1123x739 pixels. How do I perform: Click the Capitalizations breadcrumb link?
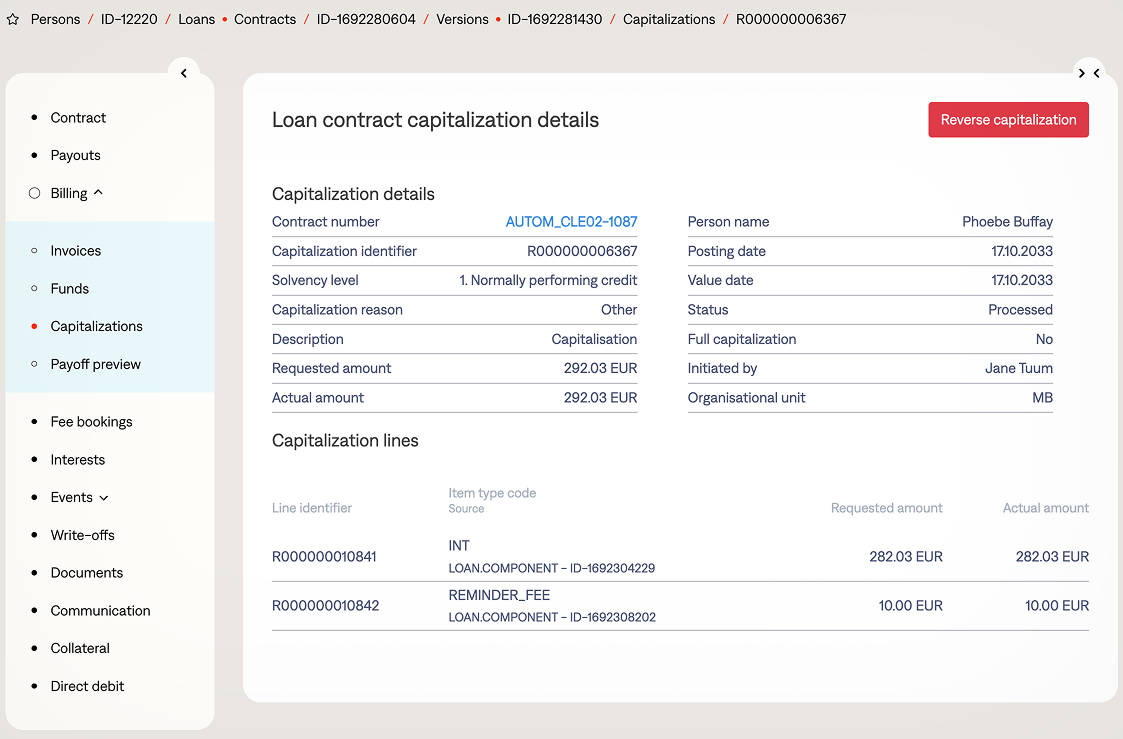[669, 19]
